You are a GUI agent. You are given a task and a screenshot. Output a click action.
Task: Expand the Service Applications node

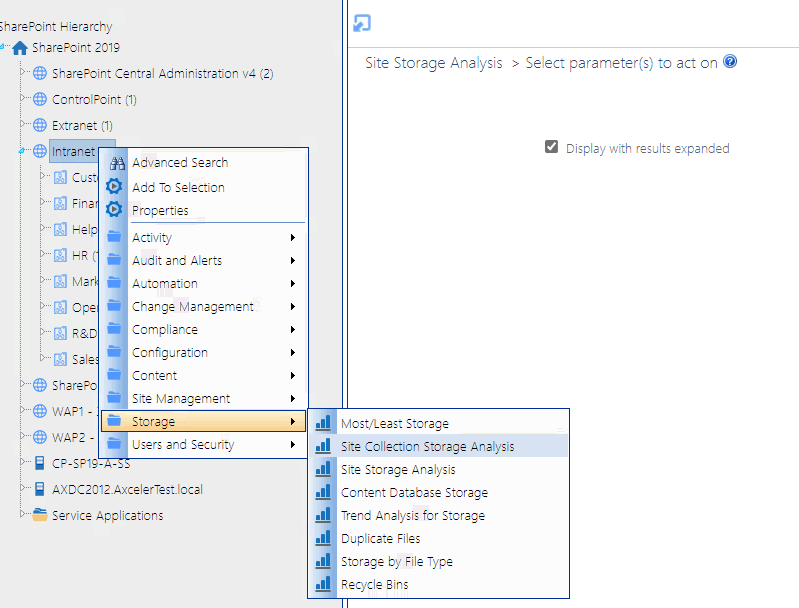[22, 513]
